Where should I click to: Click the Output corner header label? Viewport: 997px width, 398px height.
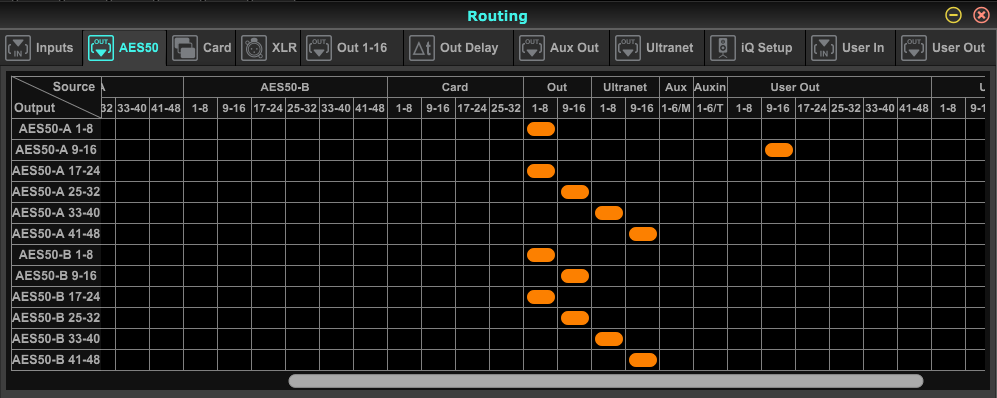(35, 108)
